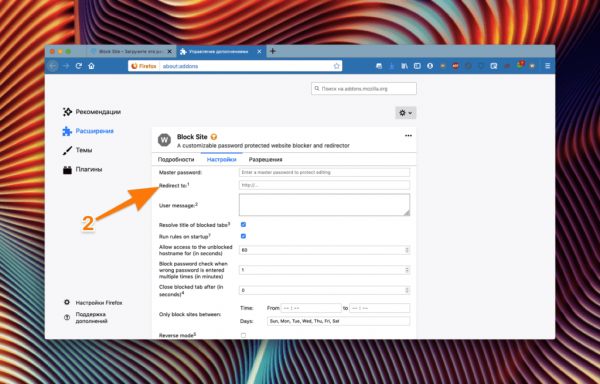600x384 pixels.
Task: Click the Master password field
Action: point(324,172)
